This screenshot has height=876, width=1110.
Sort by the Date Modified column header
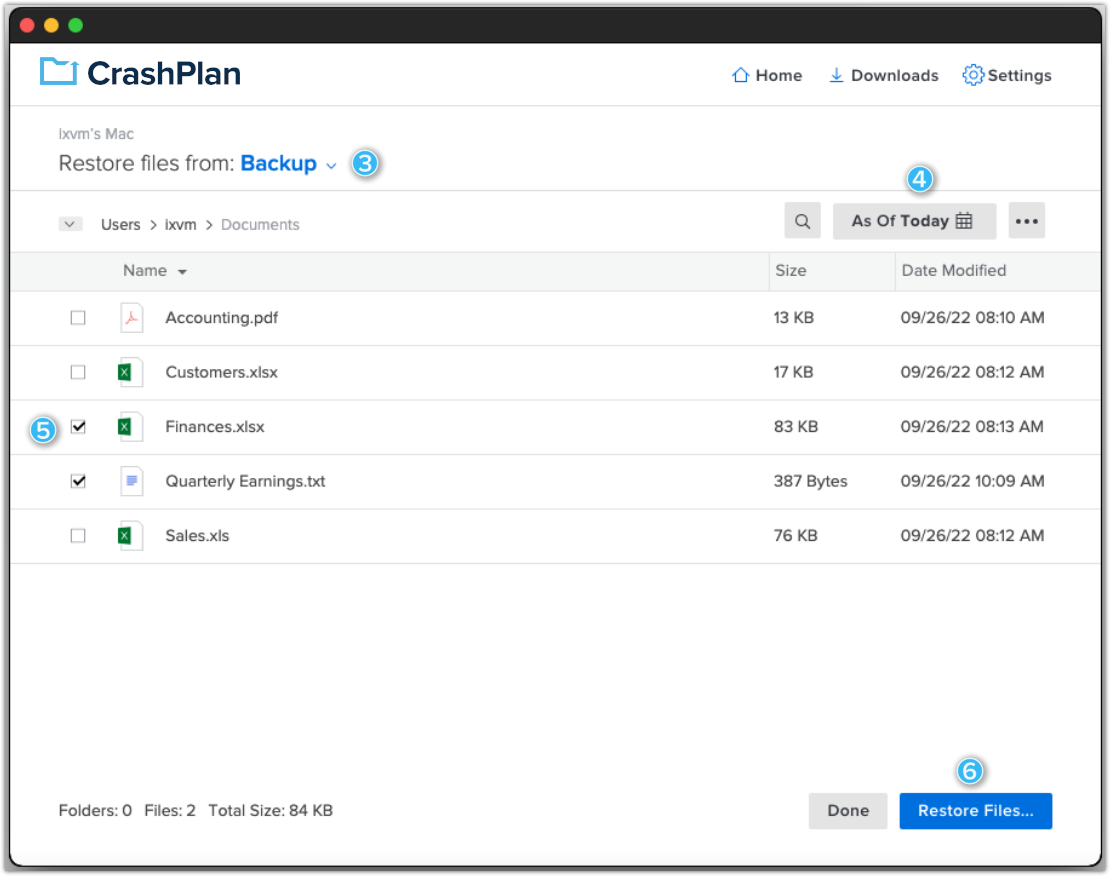click(954, 271)
